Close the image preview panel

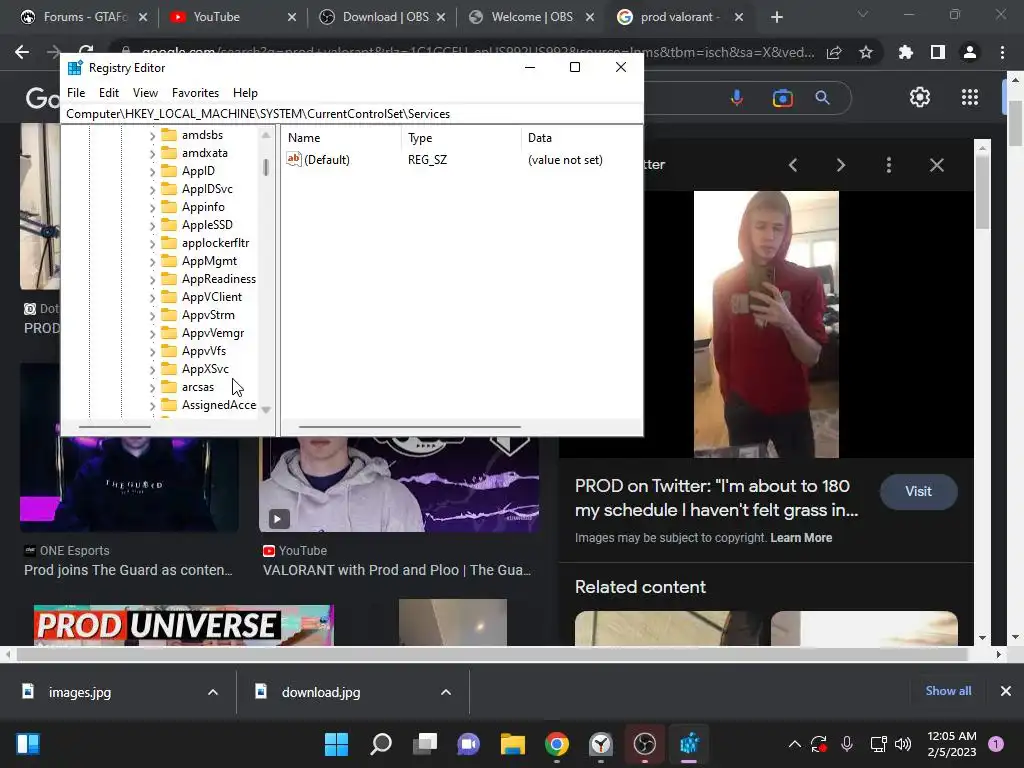pos(936,165)
